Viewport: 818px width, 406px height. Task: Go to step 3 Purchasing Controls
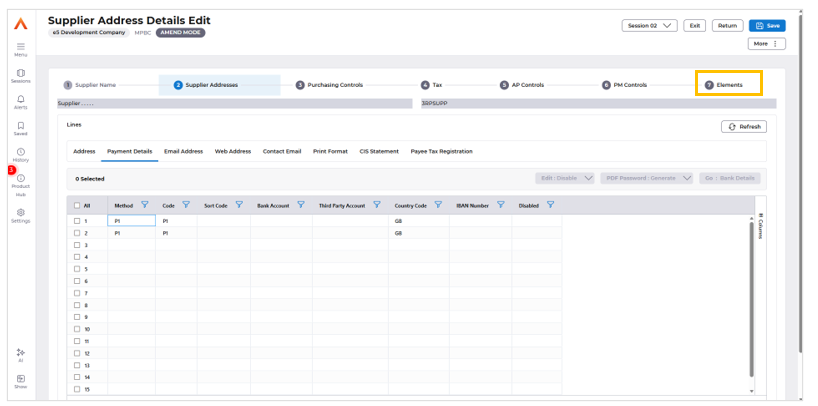click(329, 85)
